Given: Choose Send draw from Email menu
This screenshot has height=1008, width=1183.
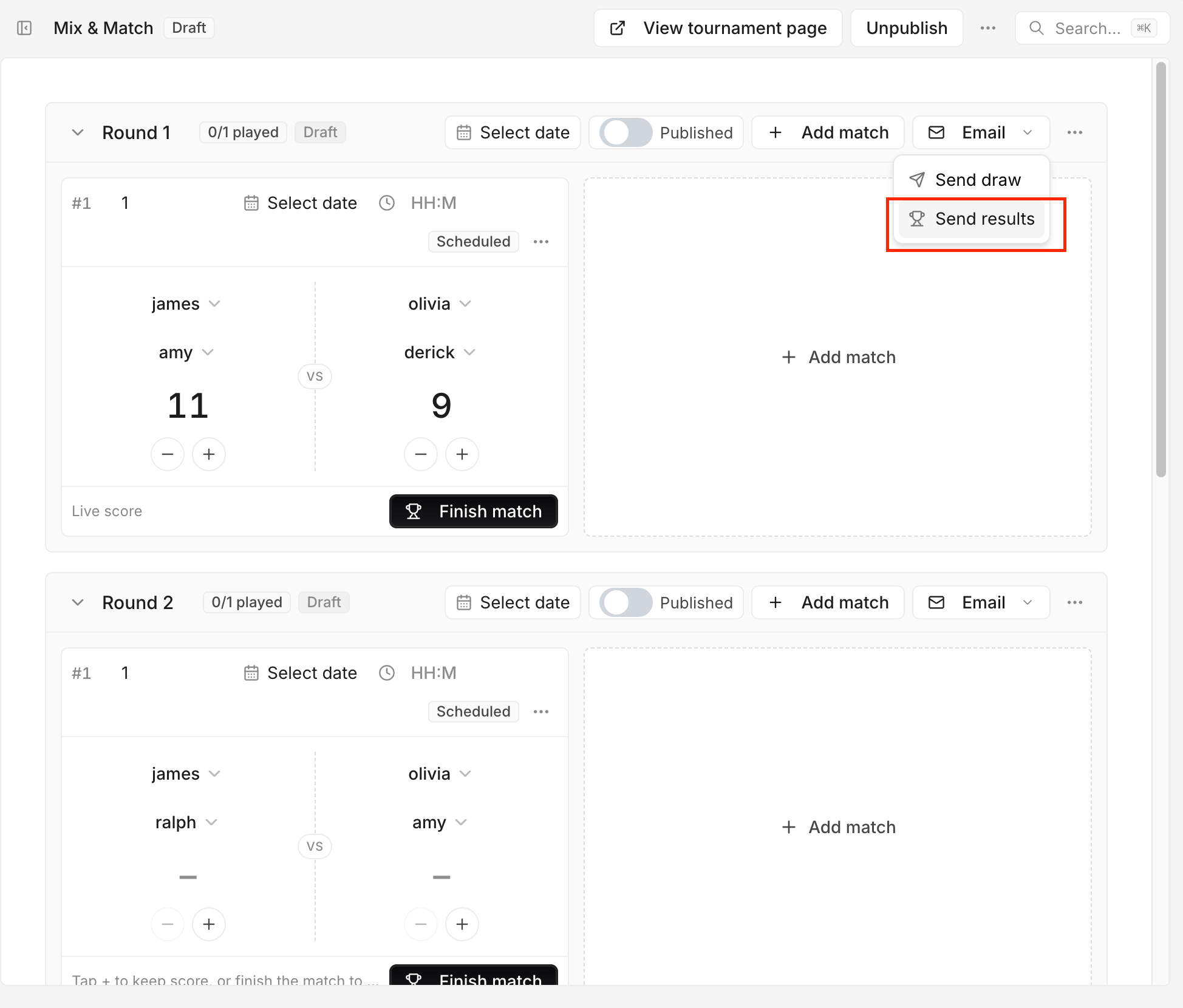Looking at the screenshot, I should point(972,180).
